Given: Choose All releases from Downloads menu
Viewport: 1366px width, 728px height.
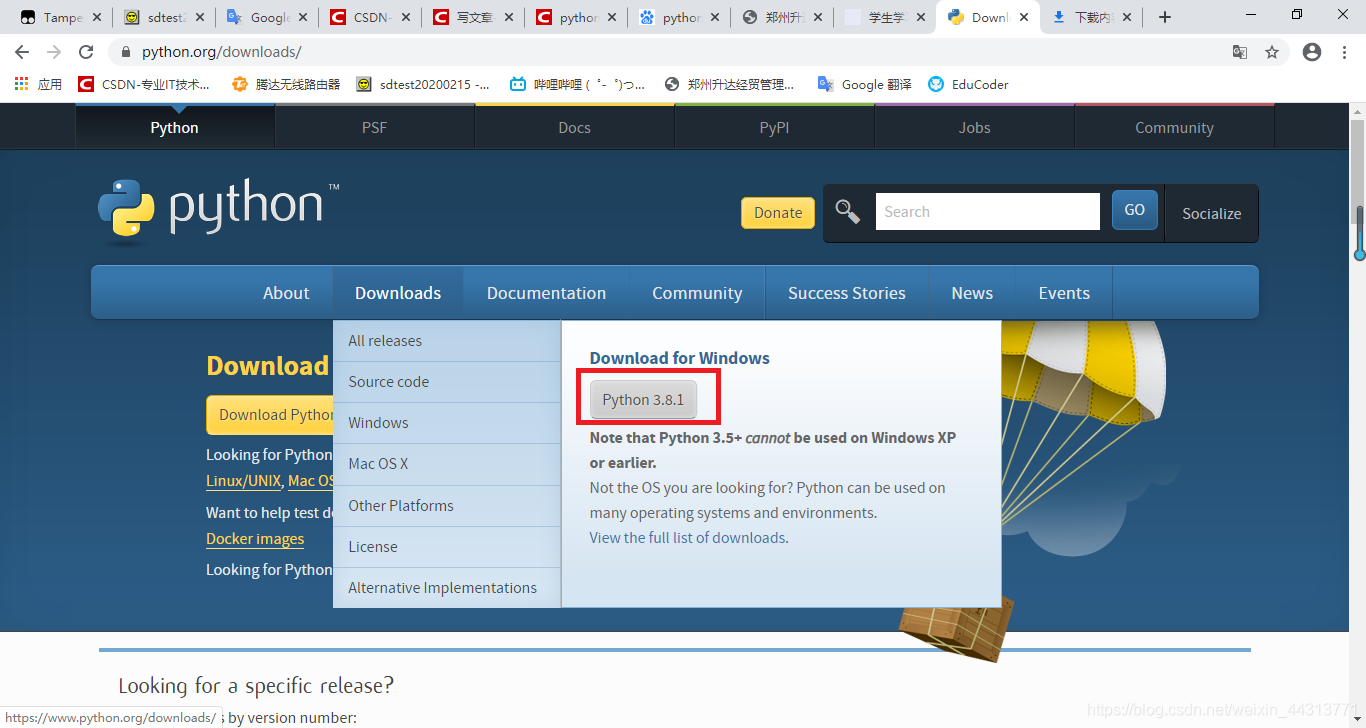Looking at the screenshot, I should (447, 341).
